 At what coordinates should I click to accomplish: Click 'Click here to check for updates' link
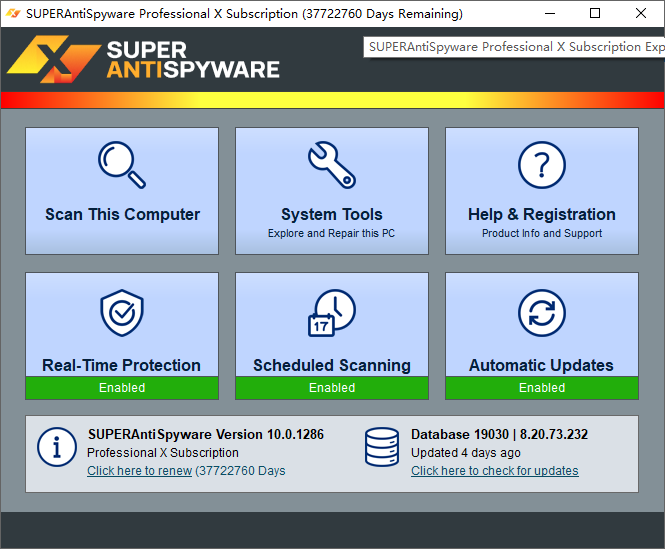[x=495, y=471]
